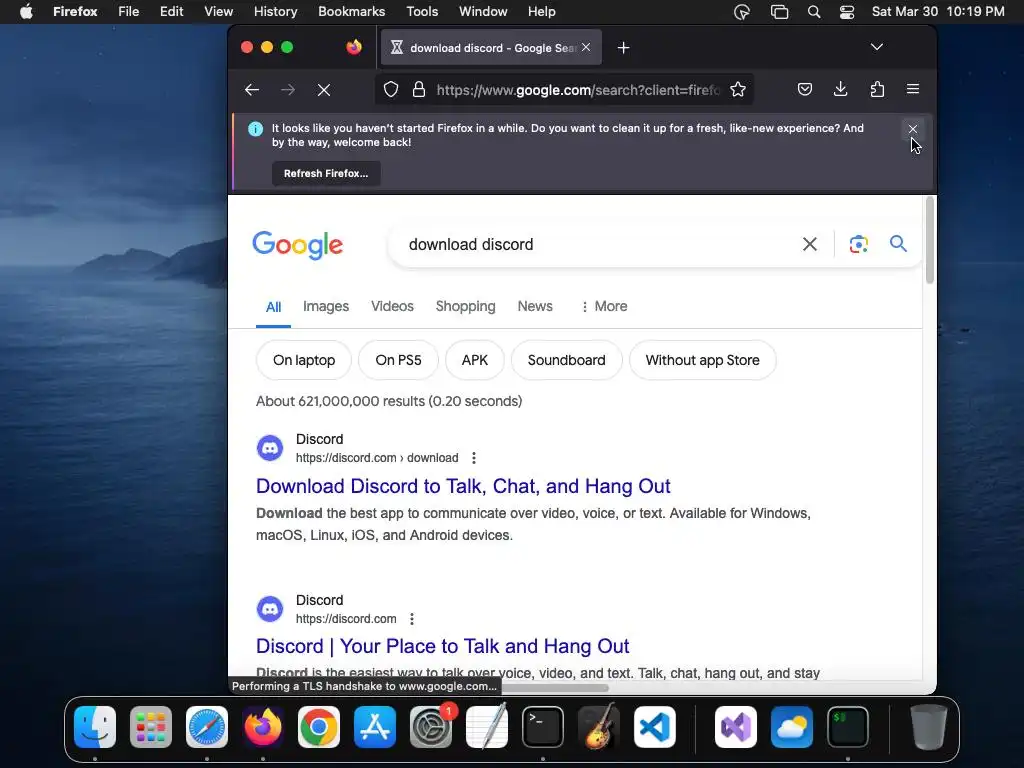Open the Bookmarks menu
The height and width of the screenshot is (768, 1024).
(351, 12)
